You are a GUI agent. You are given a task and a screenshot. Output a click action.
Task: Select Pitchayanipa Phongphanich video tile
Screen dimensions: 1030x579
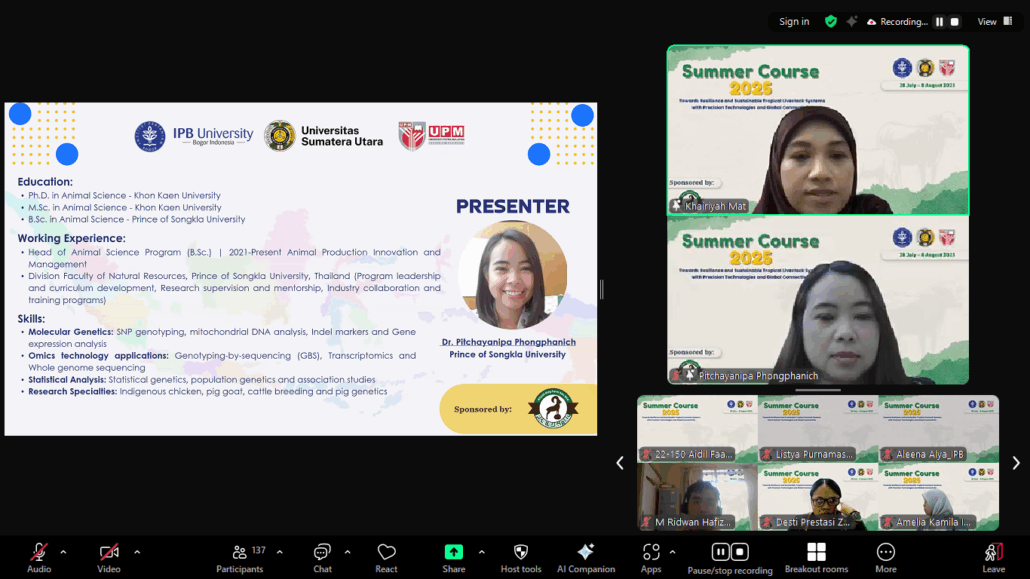pyautogui.click(x=818, y=300)
